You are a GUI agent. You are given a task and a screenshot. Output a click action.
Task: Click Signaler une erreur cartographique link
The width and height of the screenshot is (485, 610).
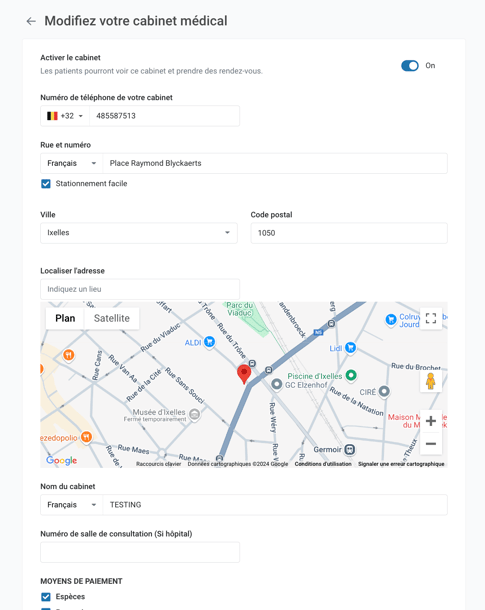coord(401,464)
